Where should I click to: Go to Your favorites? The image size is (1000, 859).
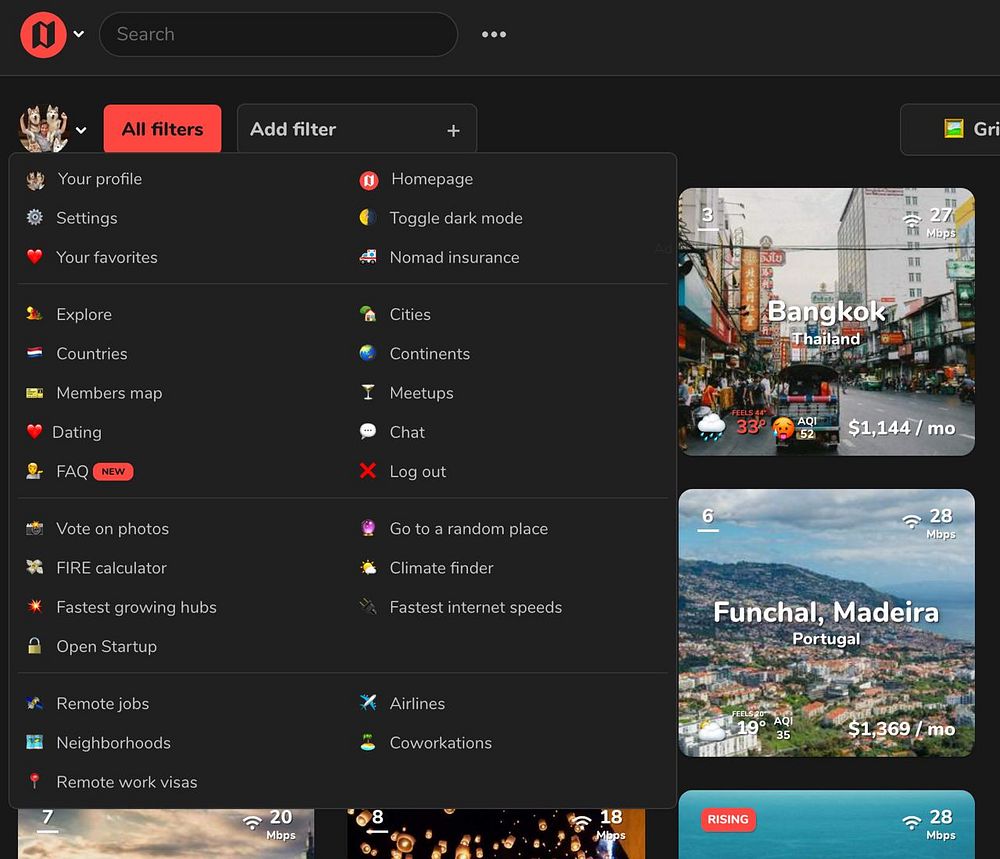(107, 257)
